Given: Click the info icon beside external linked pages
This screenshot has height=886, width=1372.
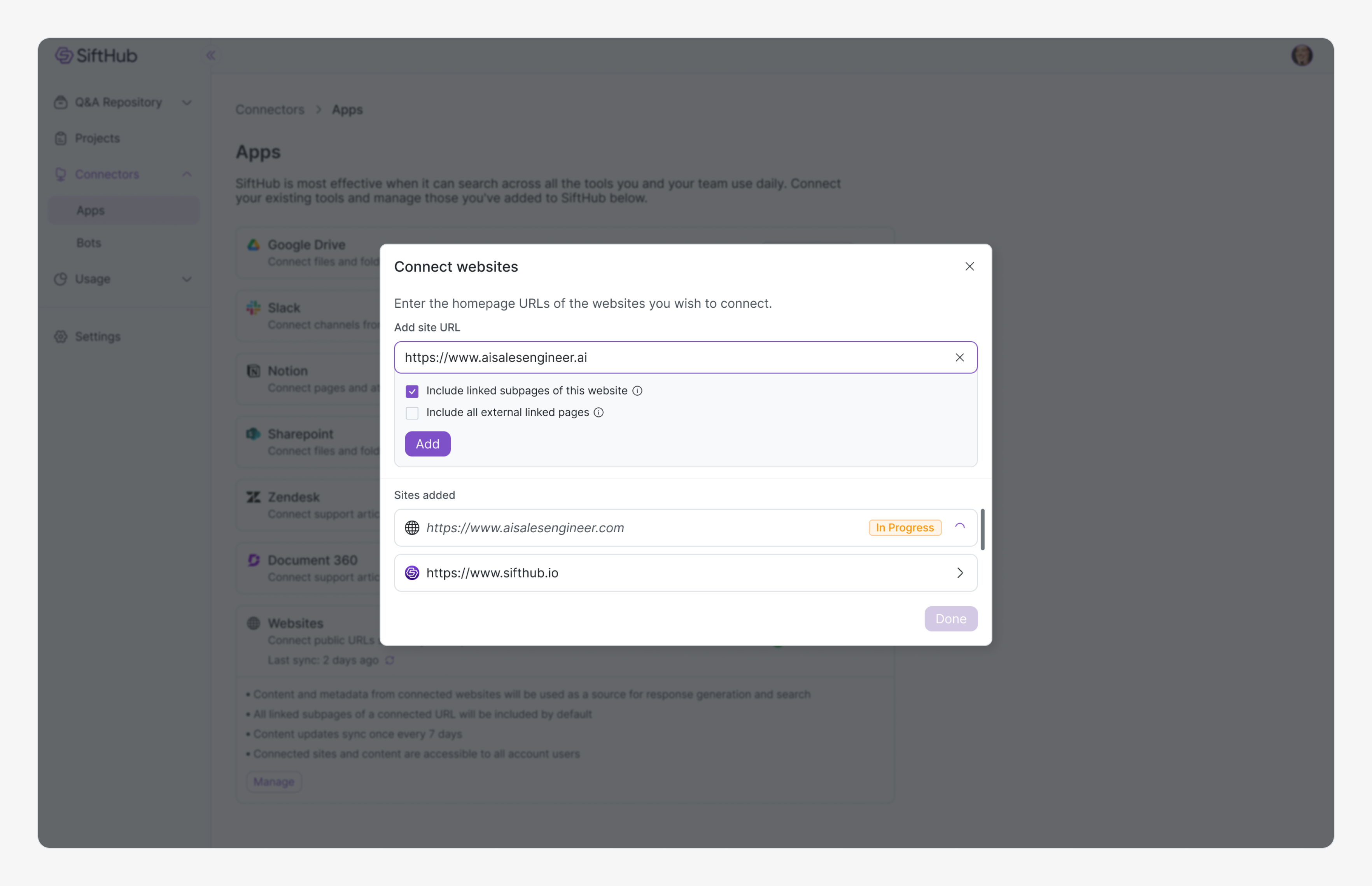Looking at the screenshot, I should [598, 412].
